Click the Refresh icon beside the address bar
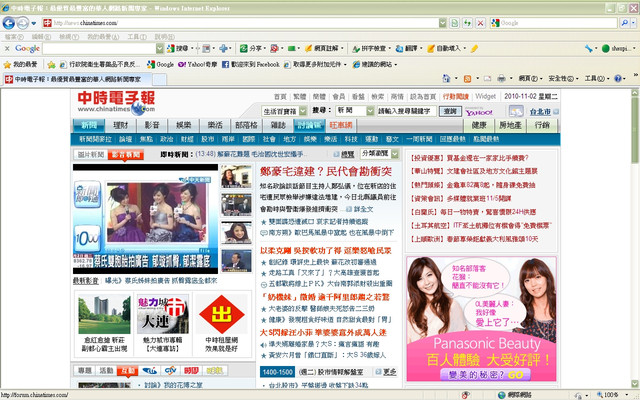 [467, 23]
